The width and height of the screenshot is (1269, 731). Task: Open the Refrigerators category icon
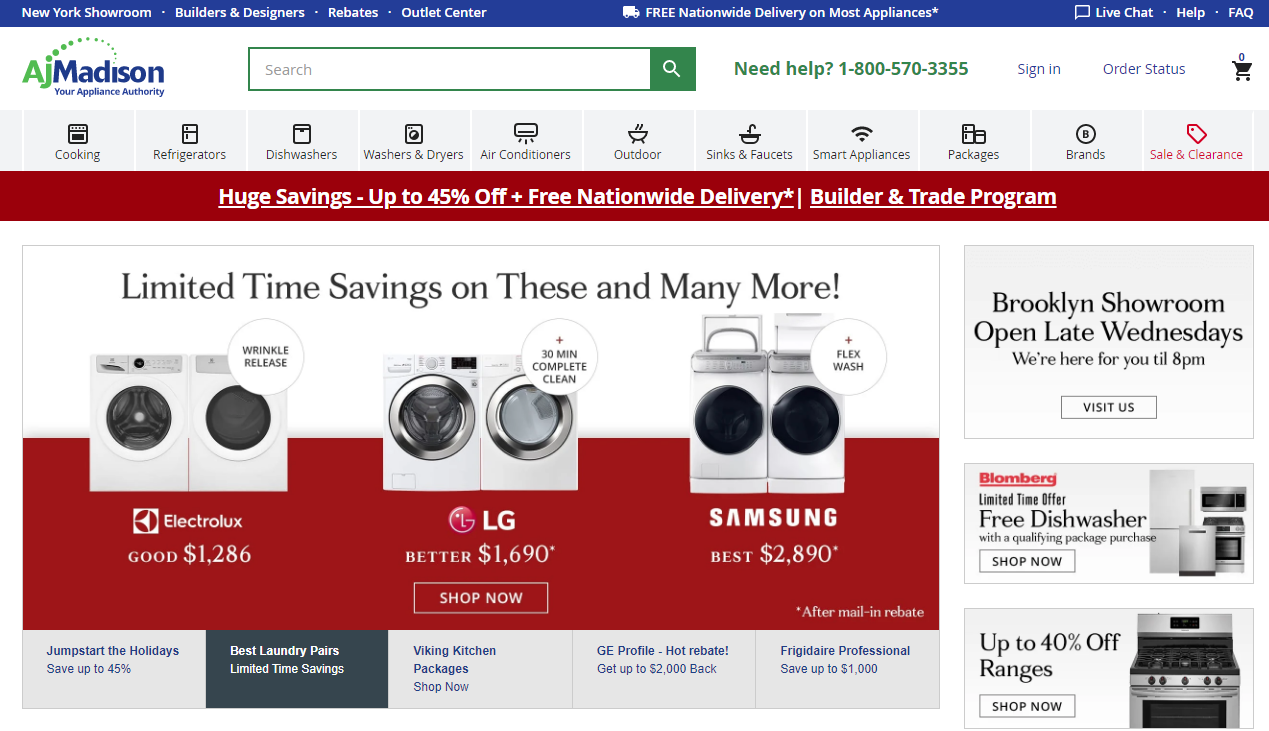pyautogui.click(x=190, y=134)
